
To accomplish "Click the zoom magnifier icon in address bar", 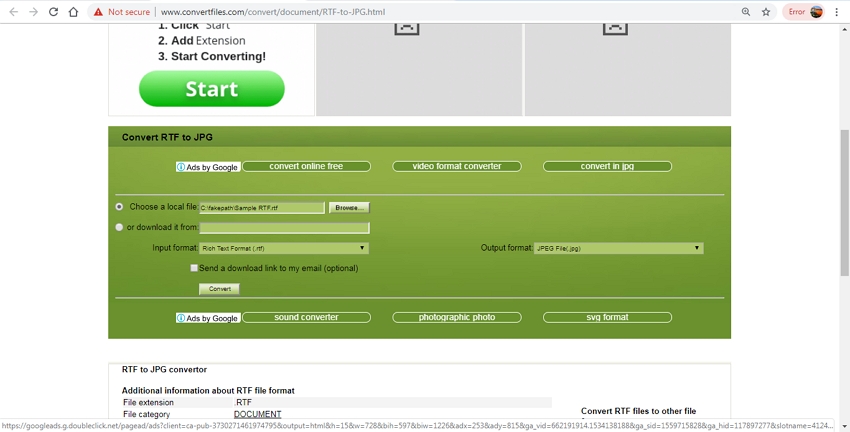I will click(x=746, y=12).
